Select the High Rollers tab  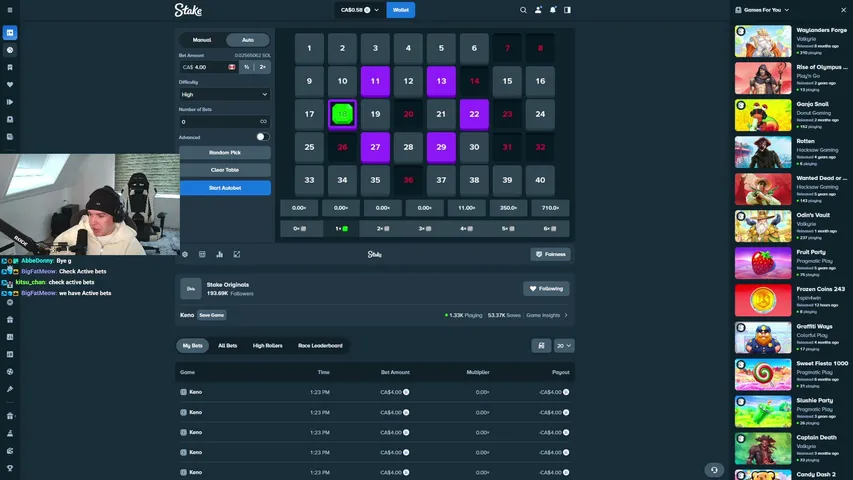click(268, 346)
